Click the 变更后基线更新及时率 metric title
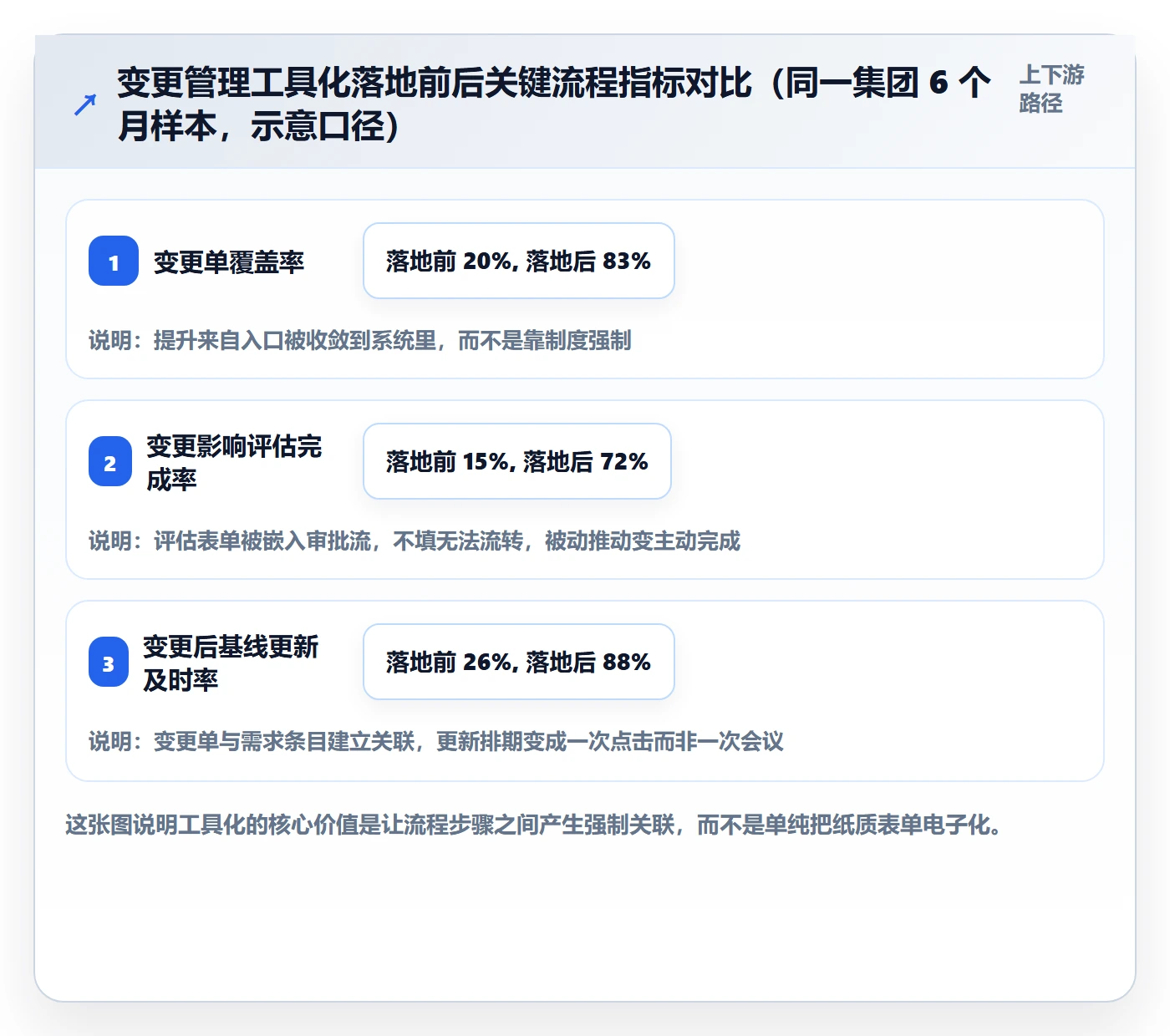Screen dimensions: 1170x1036 click(x=231, y=663)
